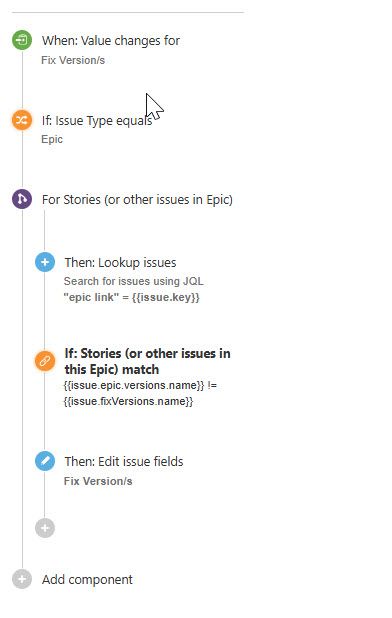Click 'Fix Version/s' under Edit issue fields
The height and width of the screenshot is (618, 392).
(x=98, y=481)
